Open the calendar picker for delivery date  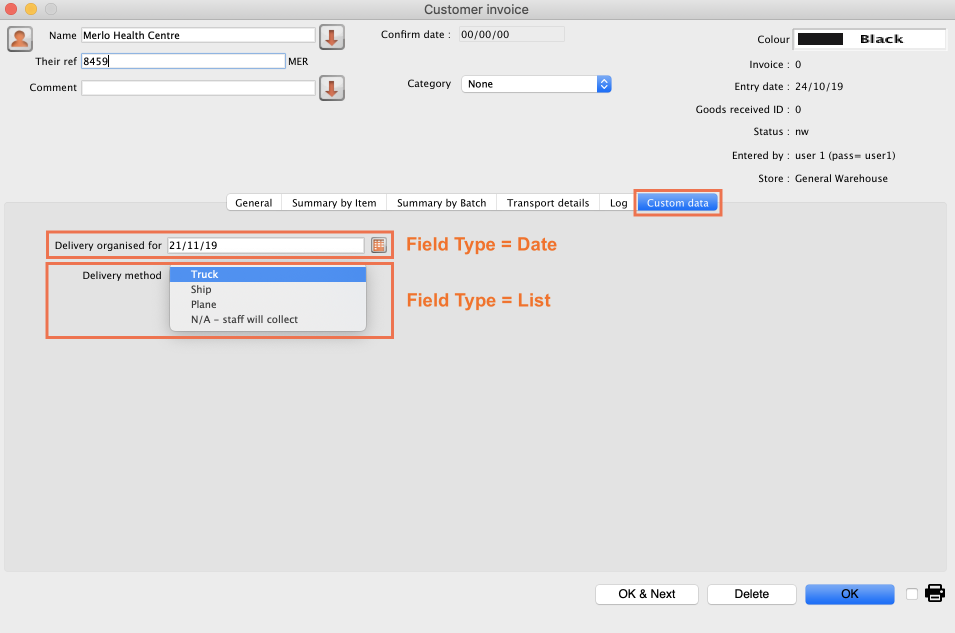pyautogui.click(x=379, y=245)
